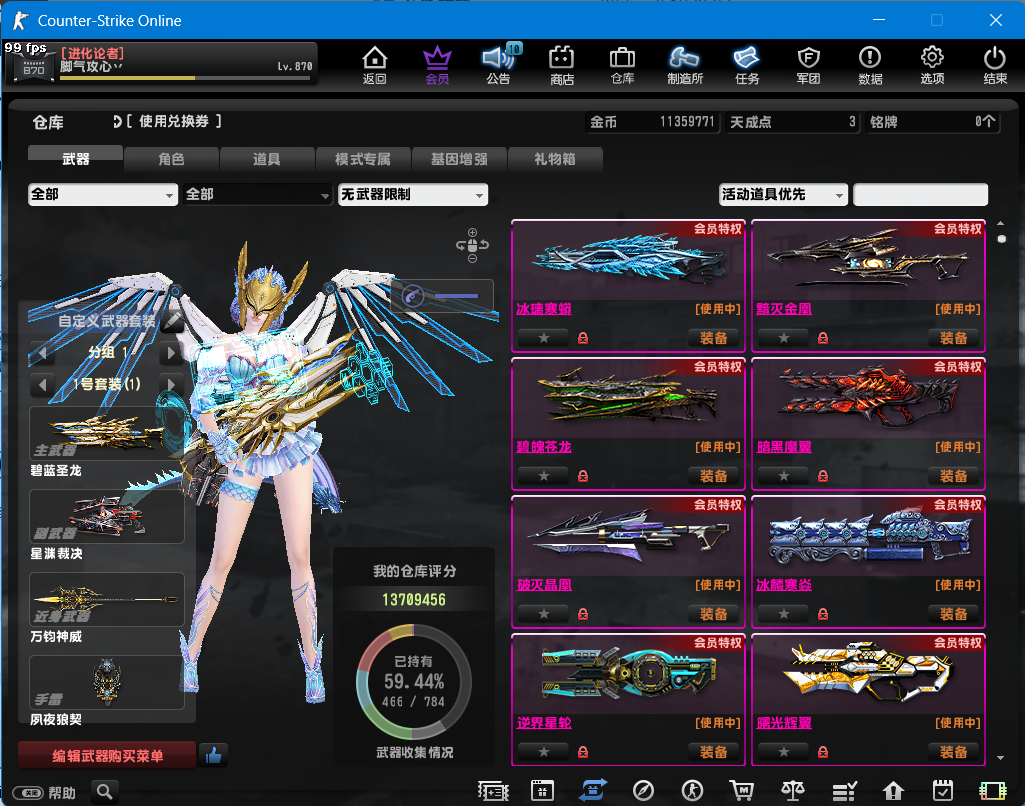Open the 军团 clan shield icon
The width and height of the screenshot is (1025, 806).
click(809, 65)
